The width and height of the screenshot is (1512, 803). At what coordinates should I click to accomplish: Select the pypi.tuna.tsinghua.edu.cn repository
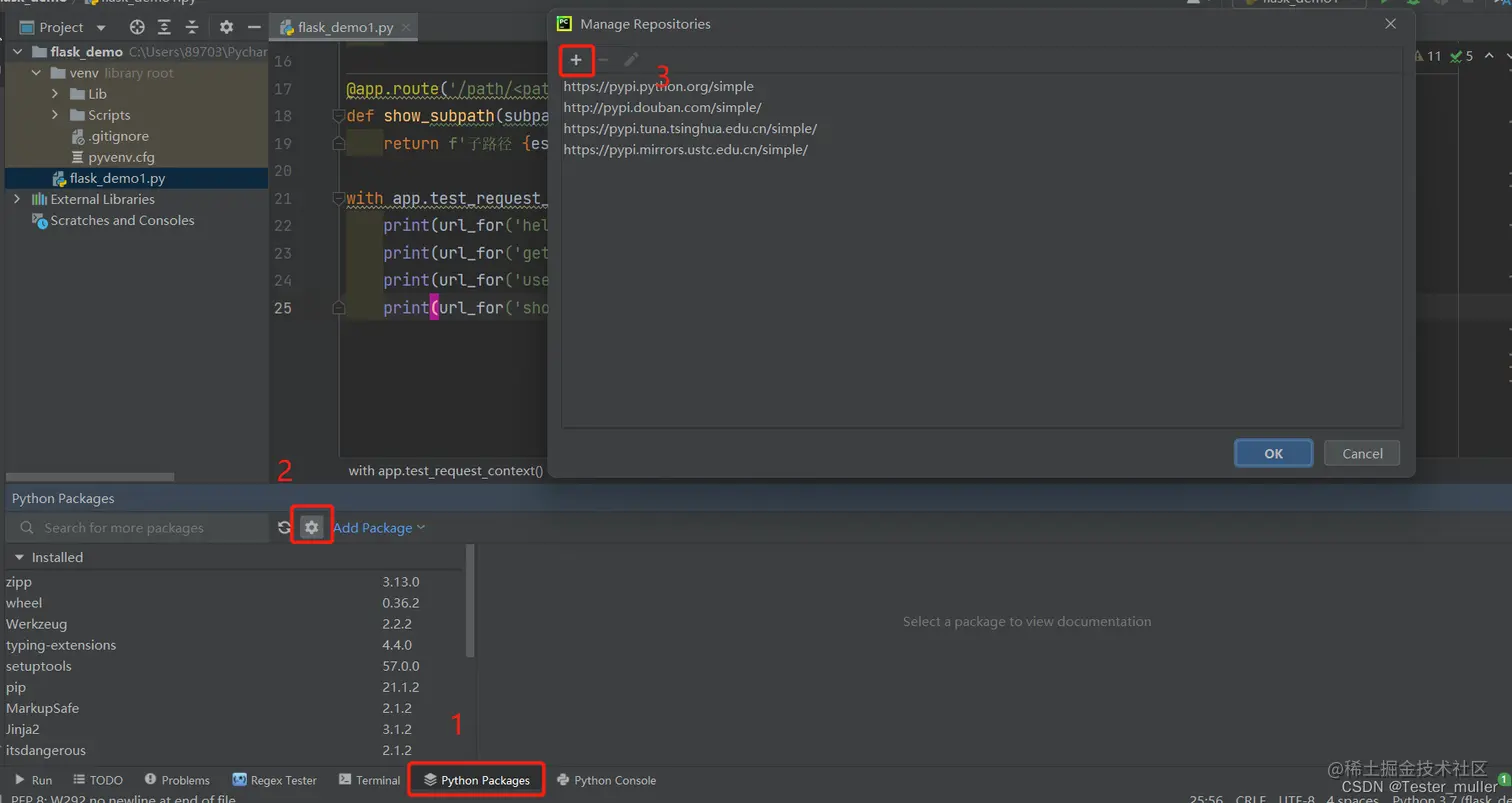pos(690,129)
